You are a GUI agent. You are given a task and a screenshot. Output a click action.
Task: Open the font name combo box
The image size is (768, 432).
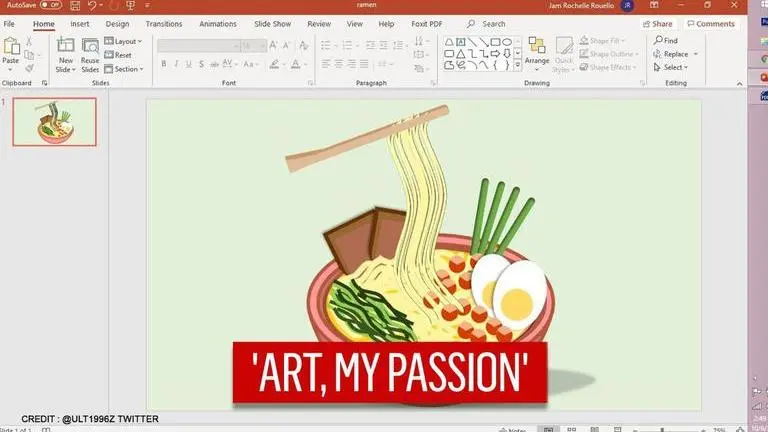pos(198,46)
